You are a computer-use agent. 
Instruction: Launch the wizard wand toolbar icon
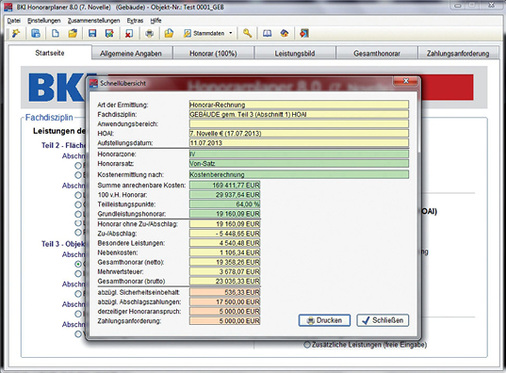(16, 33)
